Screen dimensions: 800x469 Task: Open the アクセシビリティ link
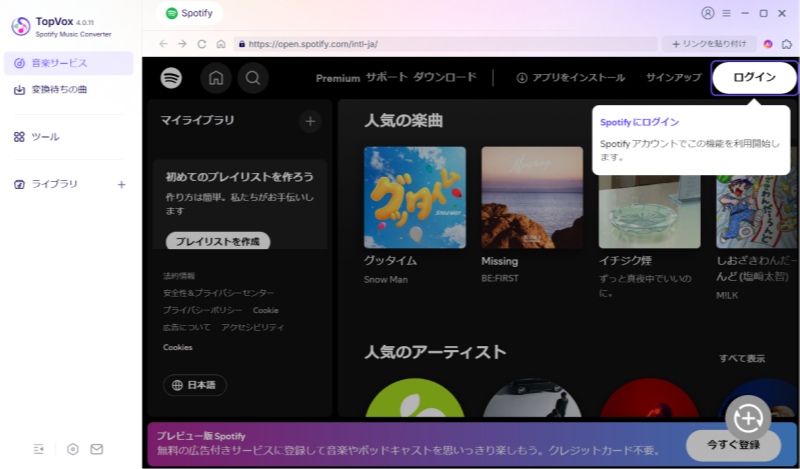tap(253, 327)
